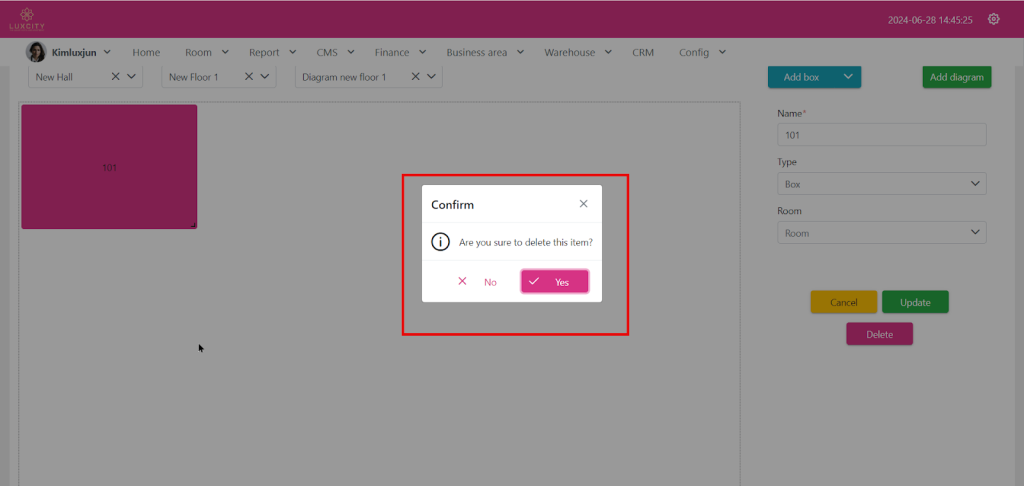Clear the New Hall selection
The width and height of the screenshot is (1024, 486).
(115, 76)
